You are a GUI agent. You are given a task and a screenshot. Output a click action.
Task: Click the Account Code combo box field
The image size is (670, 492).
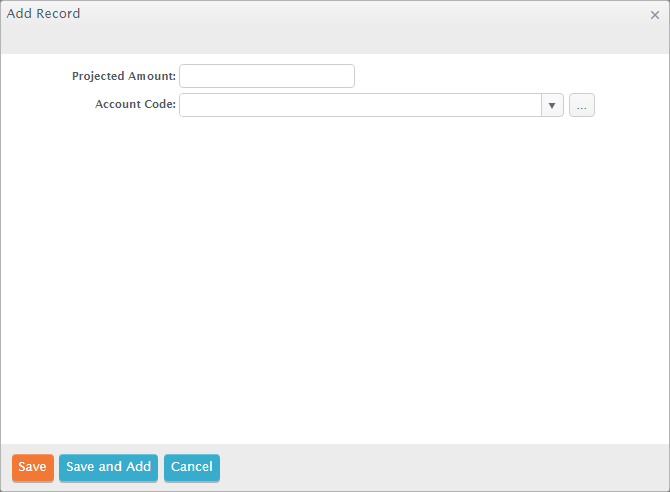(360, 105)
